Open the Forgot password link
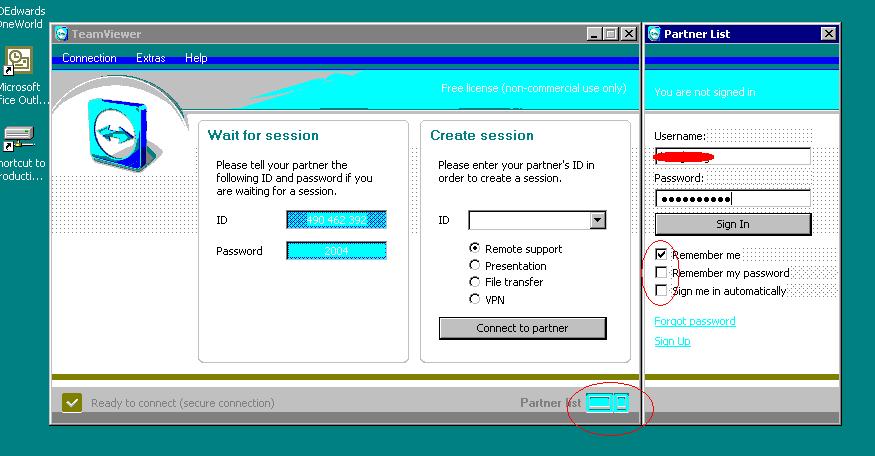Screen dimensions: 875x456 click(695, 321)
